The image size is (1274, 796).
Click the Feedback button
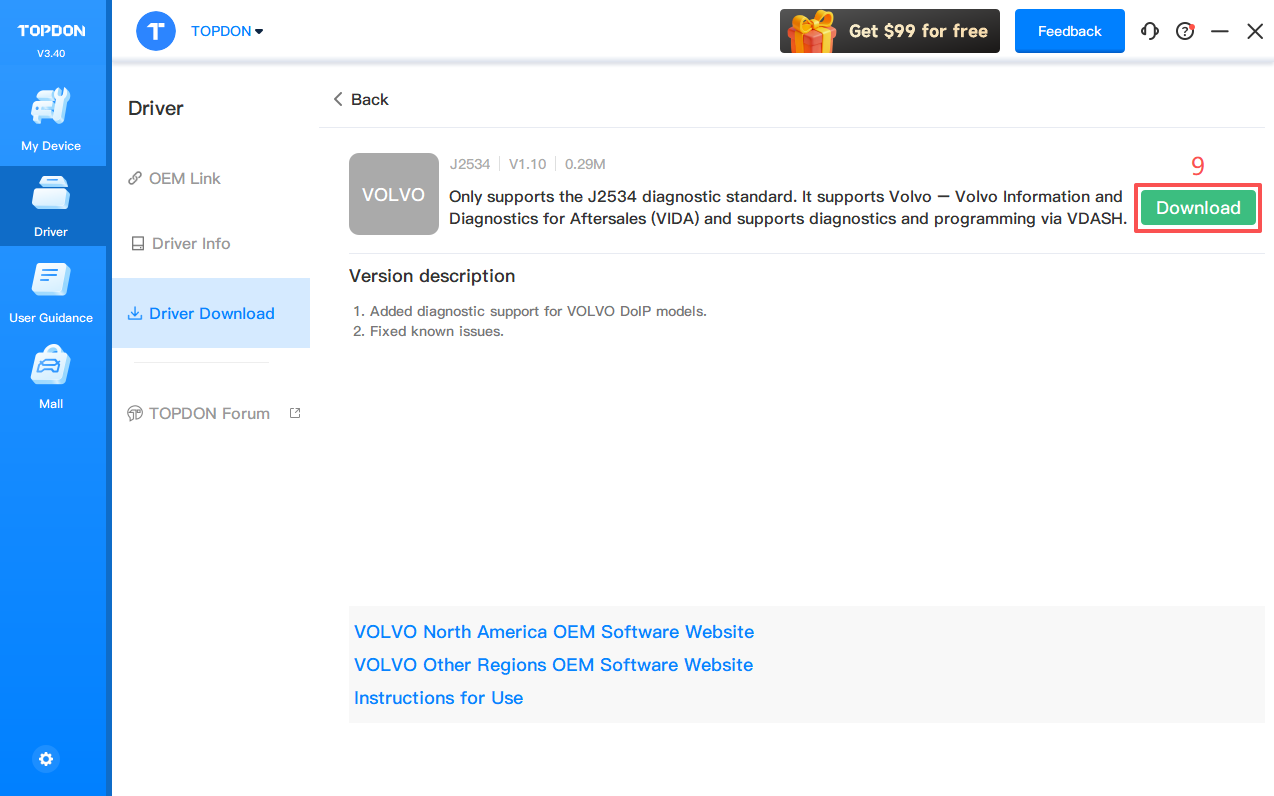coord(1069,31)
